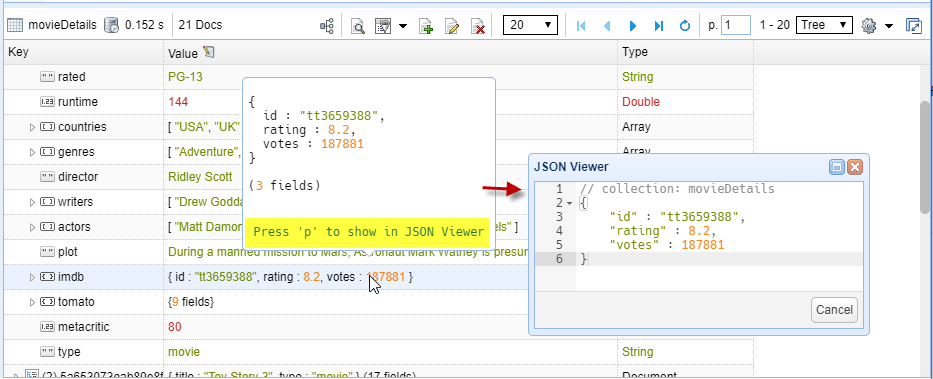This screenshot has width=933, height=379.
Task: Click the page number input field
Action: pos(735,25)
